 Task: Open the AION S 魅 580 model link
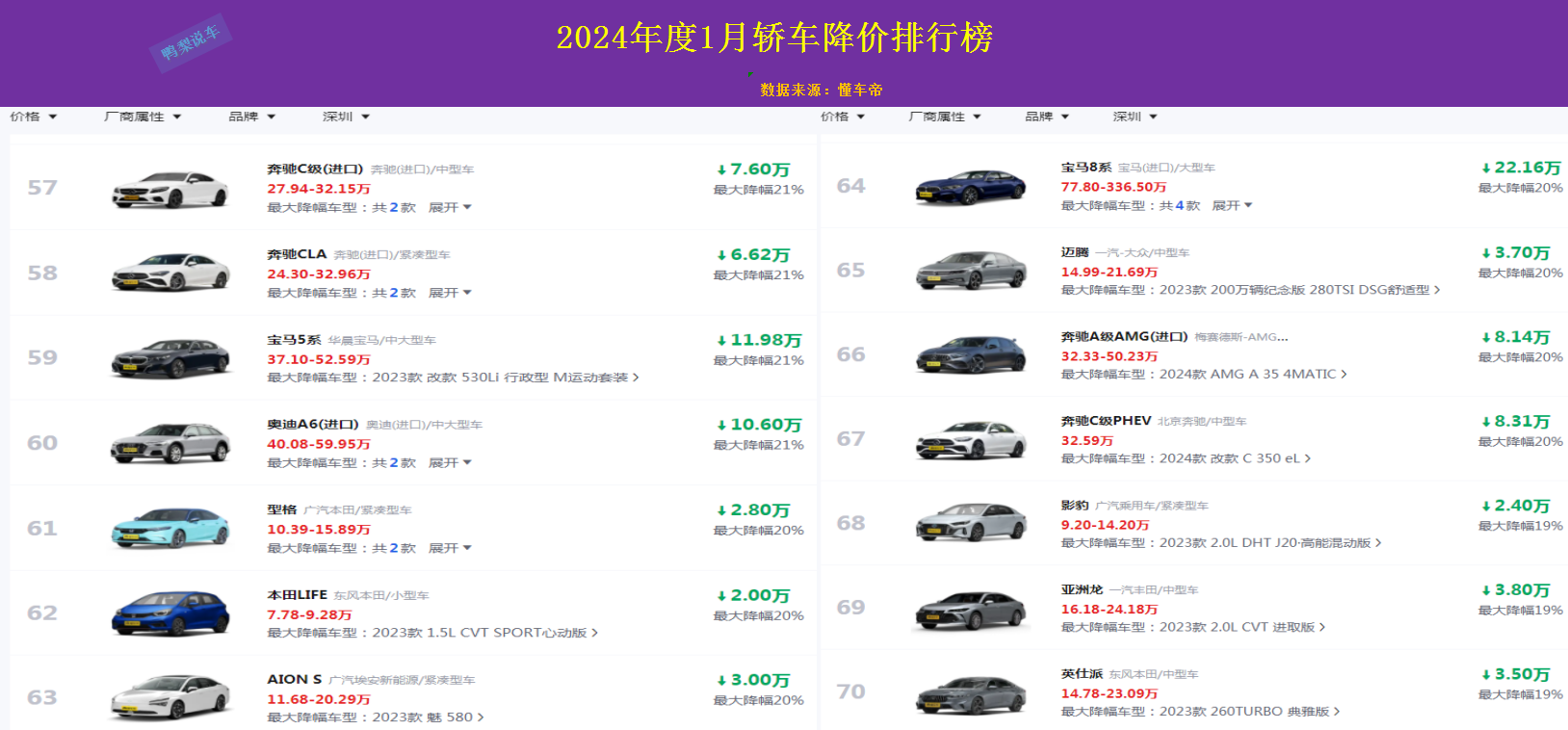[428, 717]
